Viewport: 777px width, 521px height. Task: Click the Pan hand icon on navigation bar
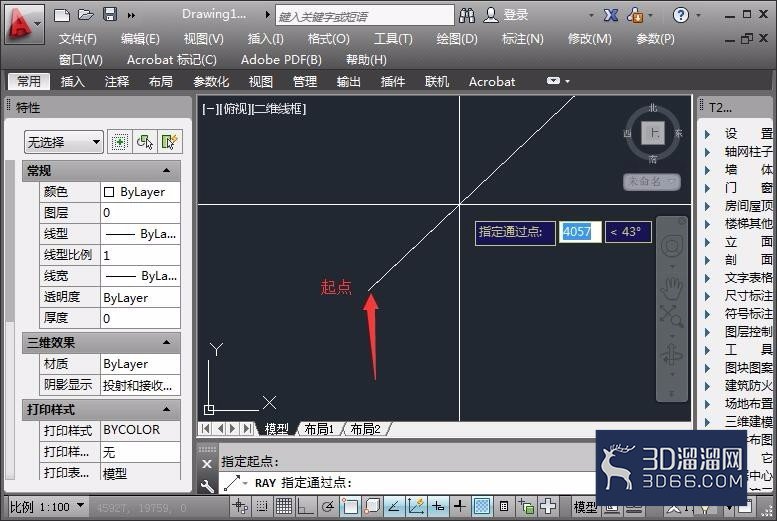tap(671, 289)
